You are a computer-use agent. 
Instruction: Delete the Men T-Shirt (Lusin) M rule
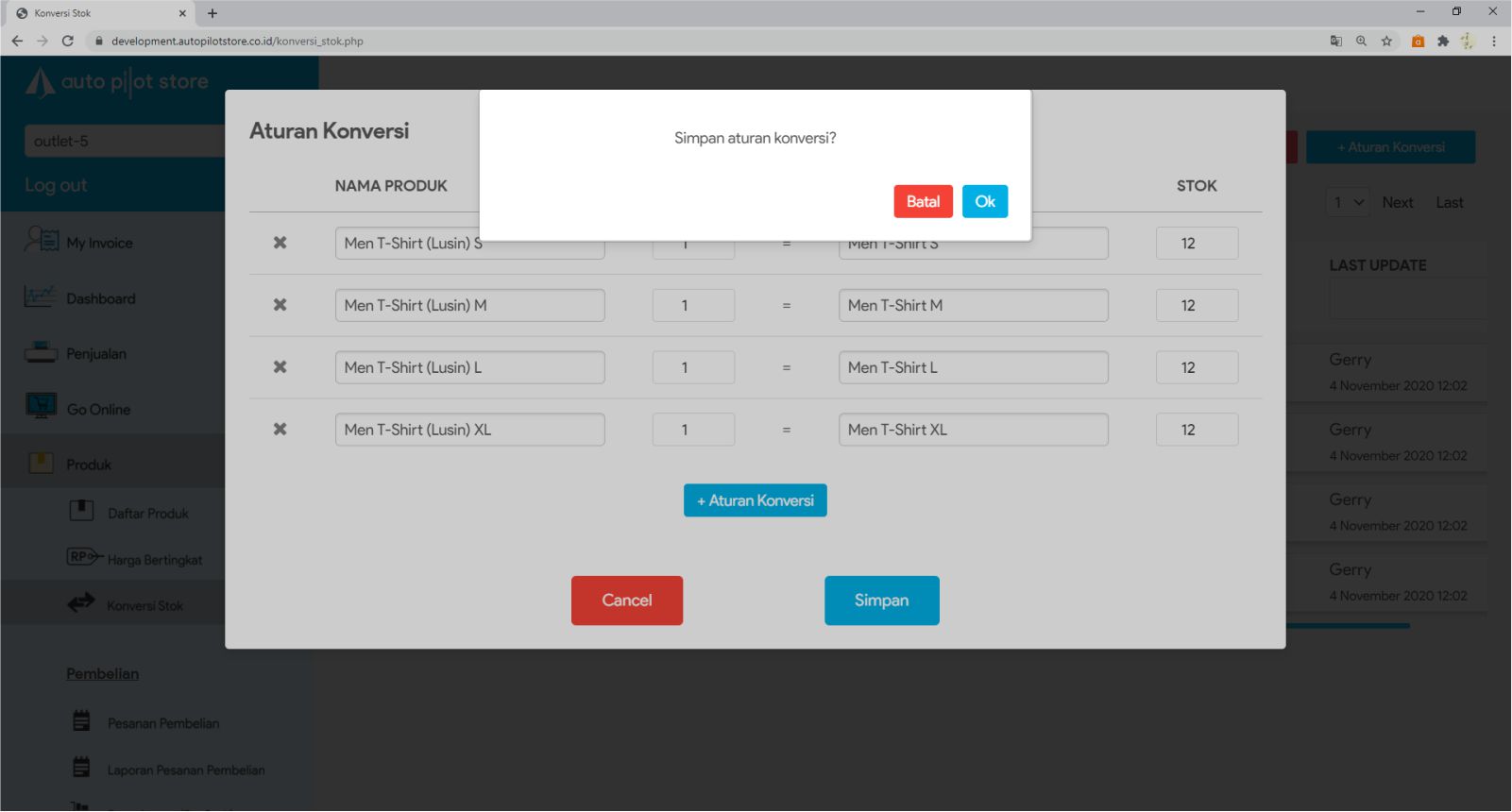[x=280, y=305]
